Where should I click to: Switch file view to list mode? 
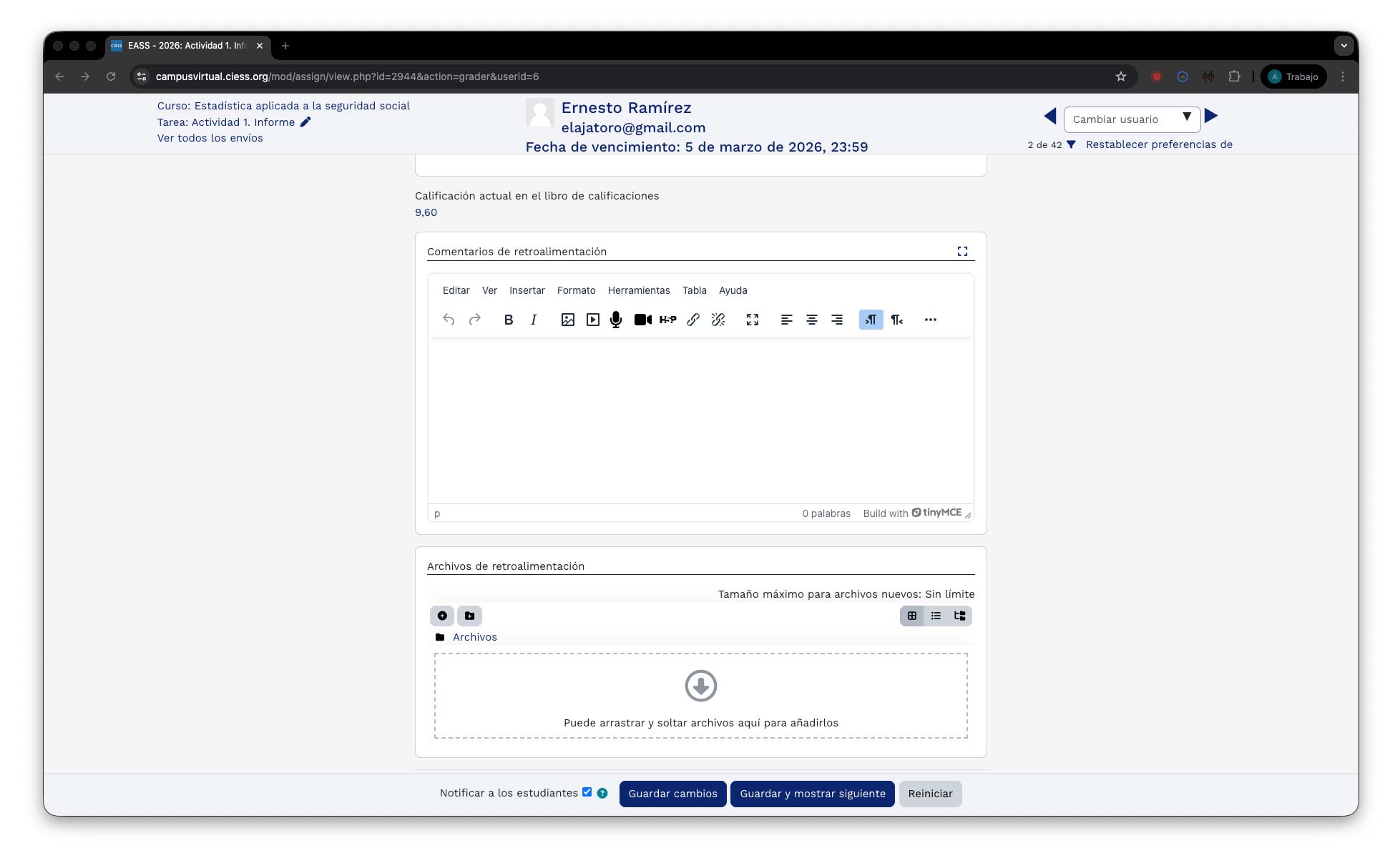pyautogui.click(x=936, y=616)
